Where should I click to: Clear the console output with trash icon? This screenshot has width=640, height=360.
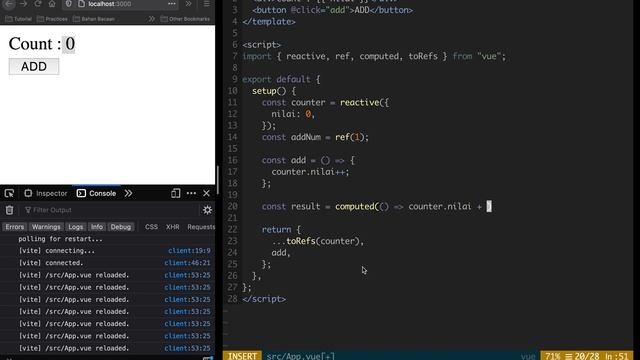pyautogui.click(x=9, y=210)
